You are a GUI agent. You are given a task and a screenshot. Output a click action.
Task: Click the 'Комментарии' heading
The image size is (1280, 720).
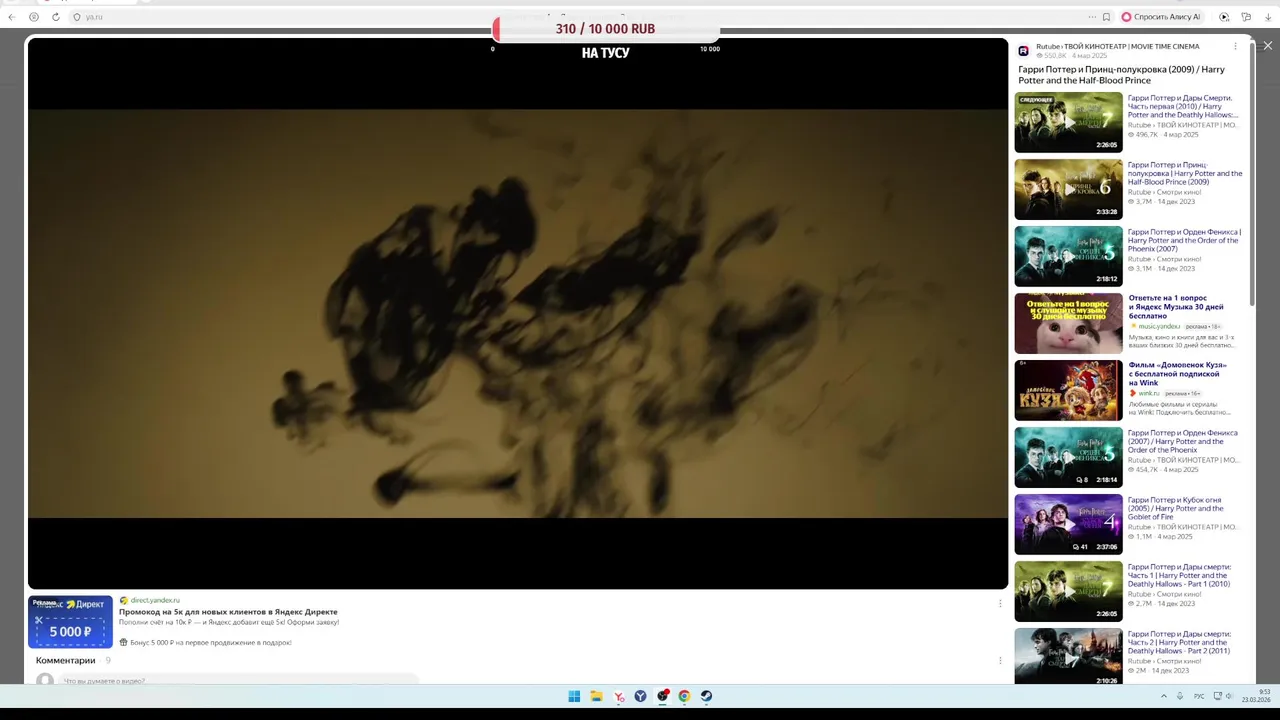66,660
